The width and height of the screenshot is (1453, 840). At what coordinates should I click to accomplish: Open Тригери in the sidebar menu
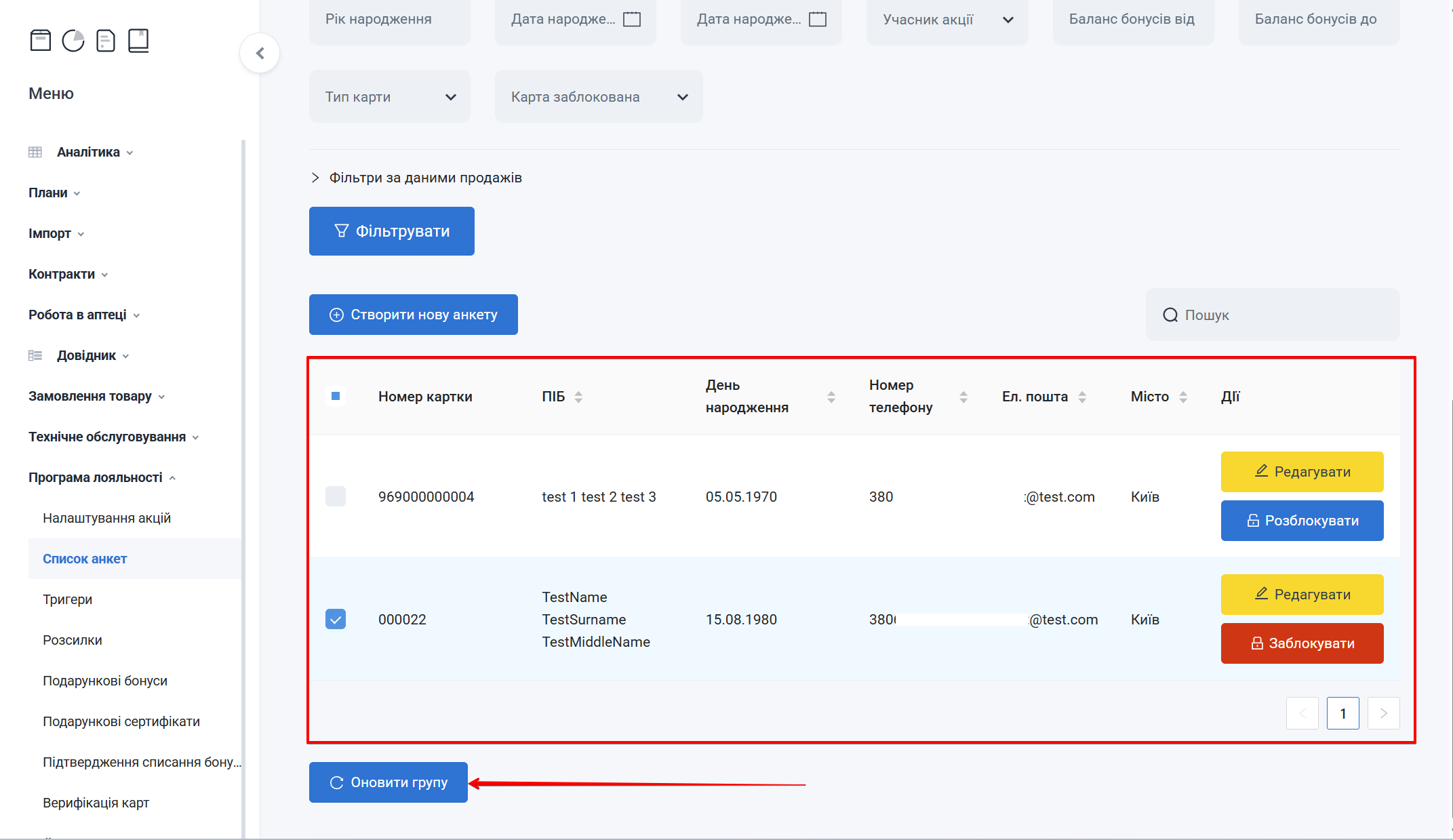[67, 599]
